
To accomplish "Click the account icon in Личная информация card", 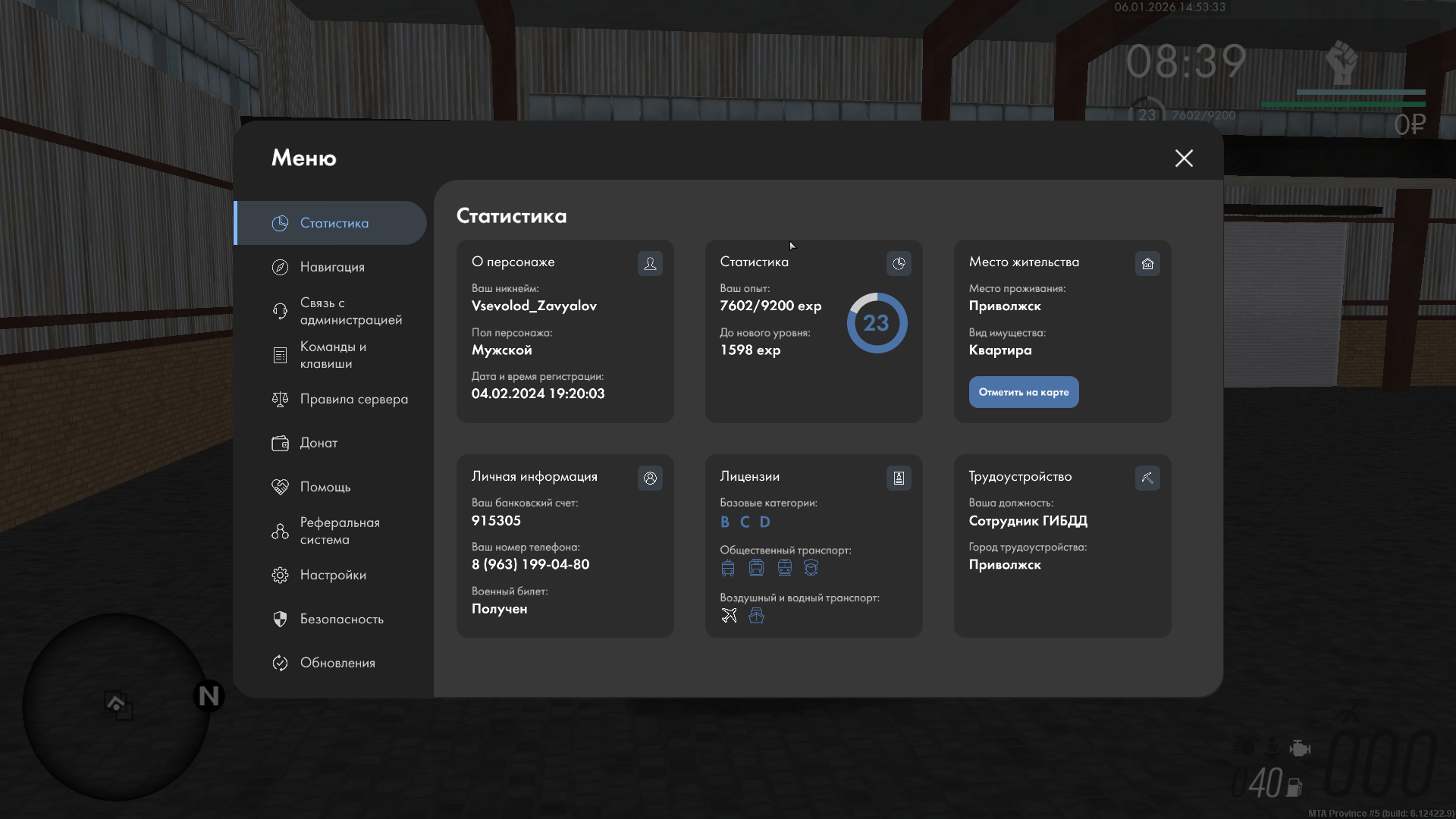I will (650, 478).
